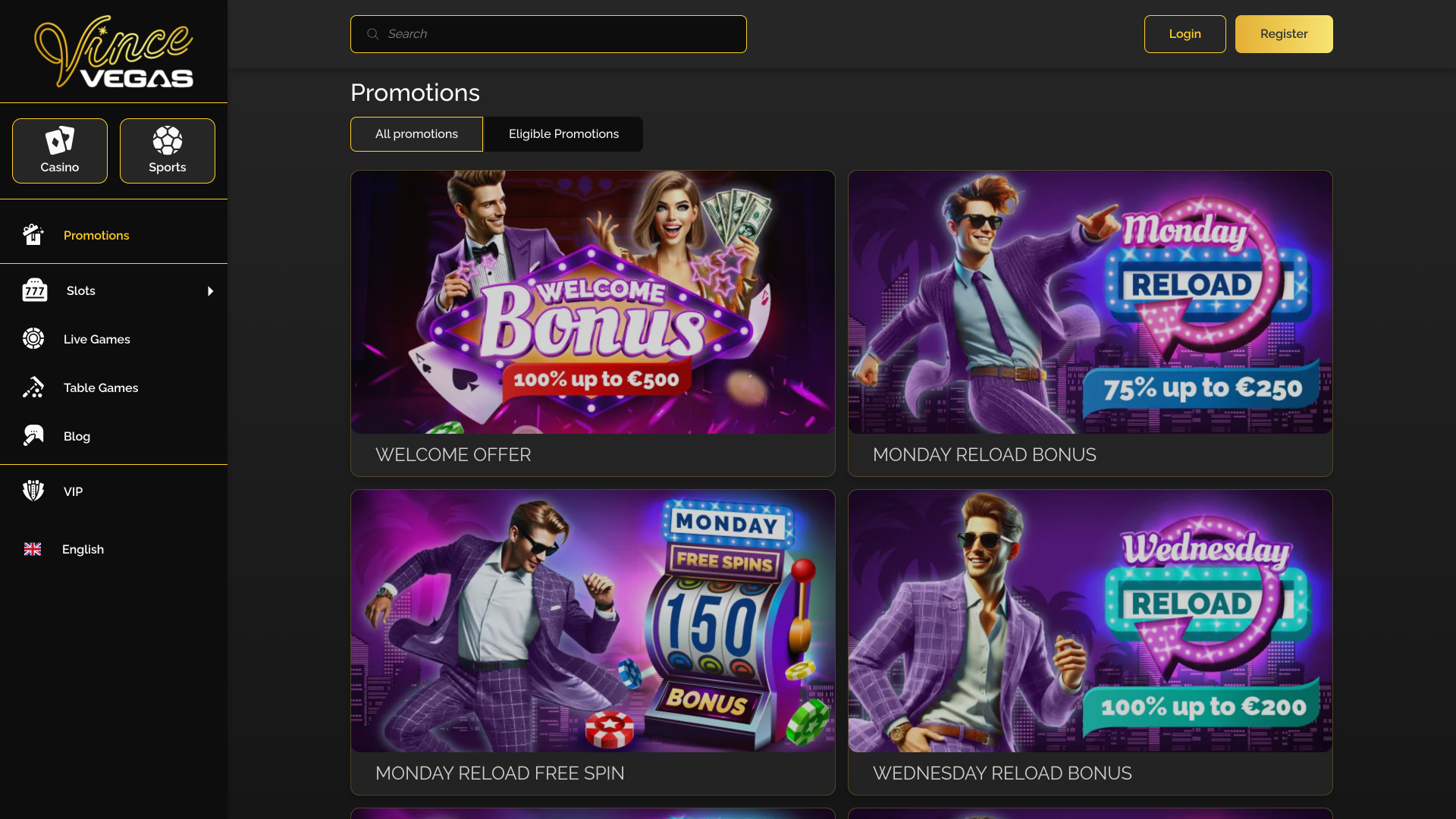Select the All promotions tab
The image size is (1456, 819).
(416, 133)
